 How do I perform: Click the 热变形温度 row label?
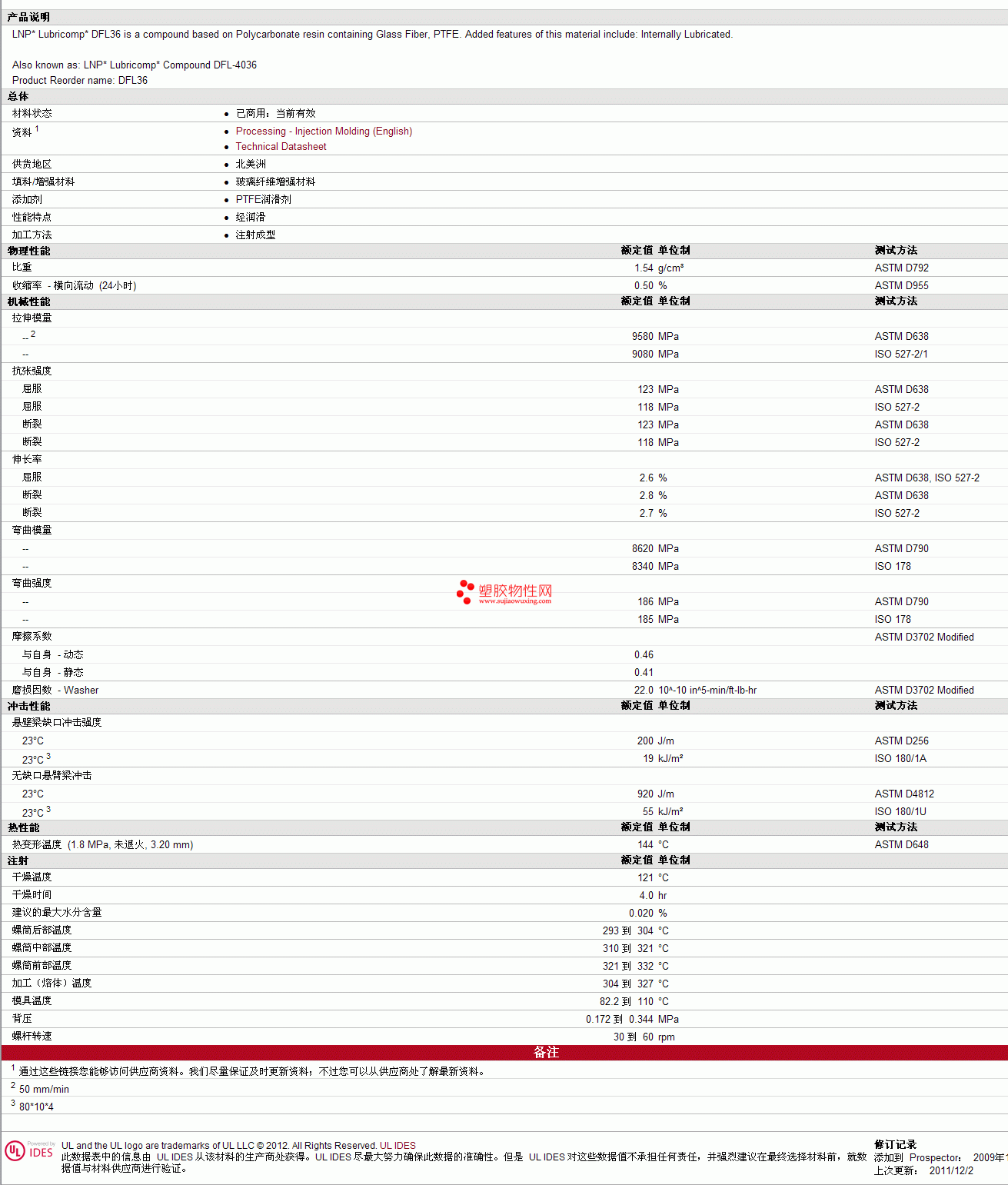103,845
